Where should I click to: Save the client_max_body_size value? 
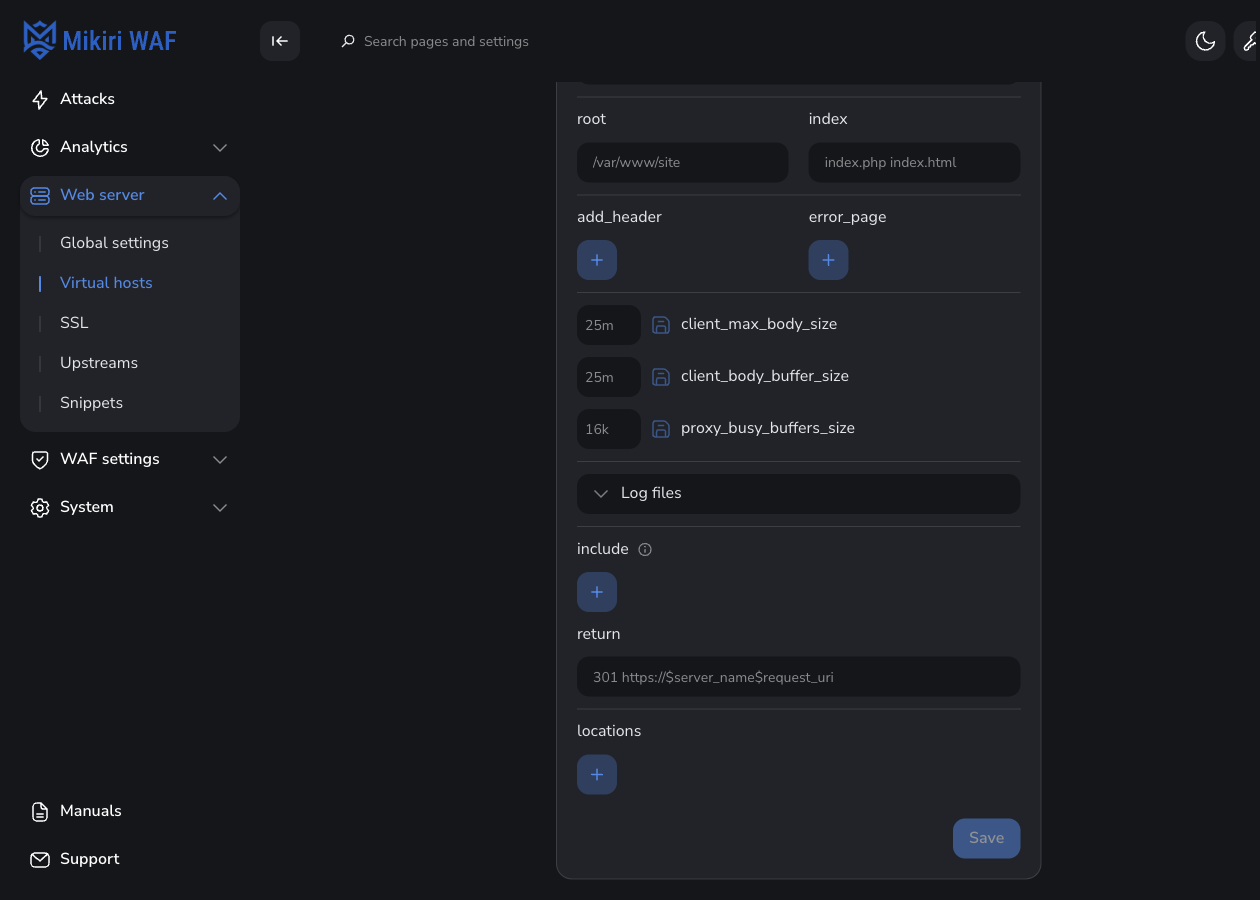click(661, 324)
